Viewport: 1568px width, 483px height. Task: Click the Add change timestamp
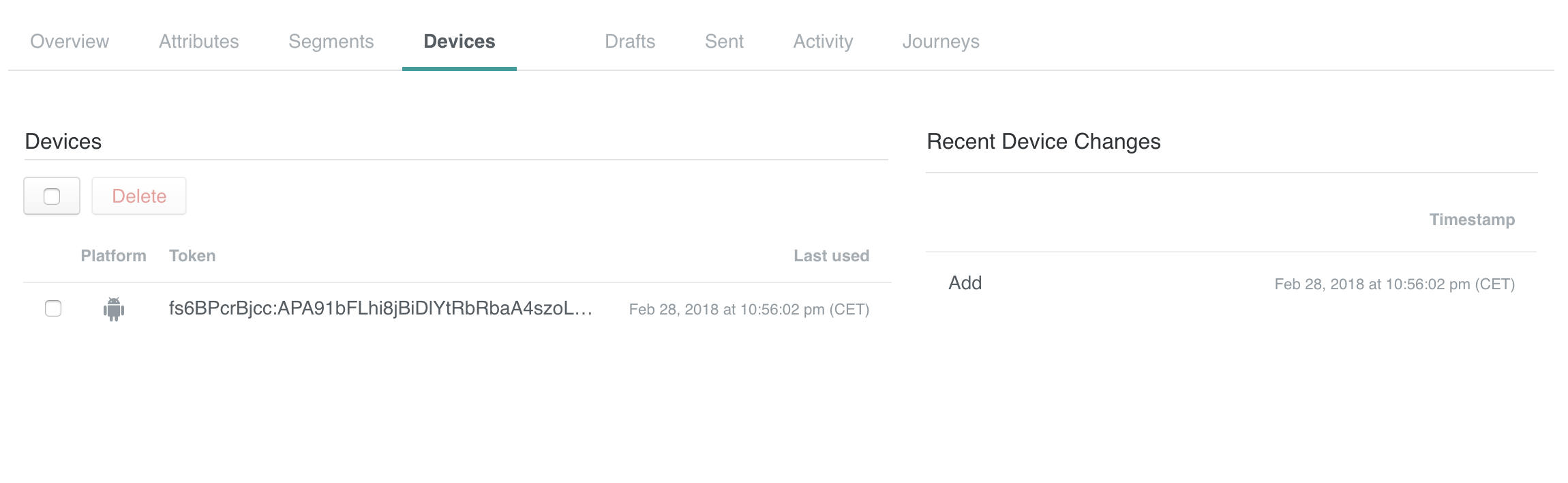click(1394, 284)
